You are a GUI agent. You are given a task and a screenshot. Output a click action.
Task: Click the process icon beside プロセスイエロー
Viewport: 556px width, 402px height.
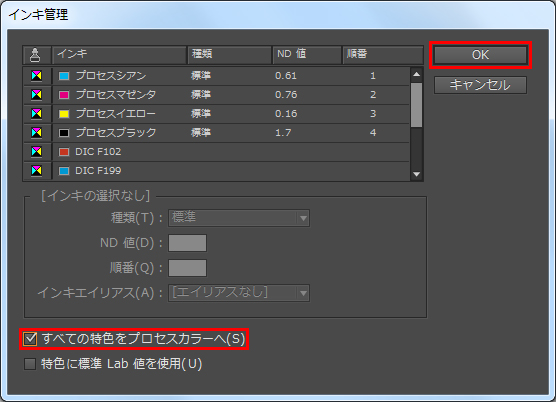pyautogui.click(x=37, y=114)
